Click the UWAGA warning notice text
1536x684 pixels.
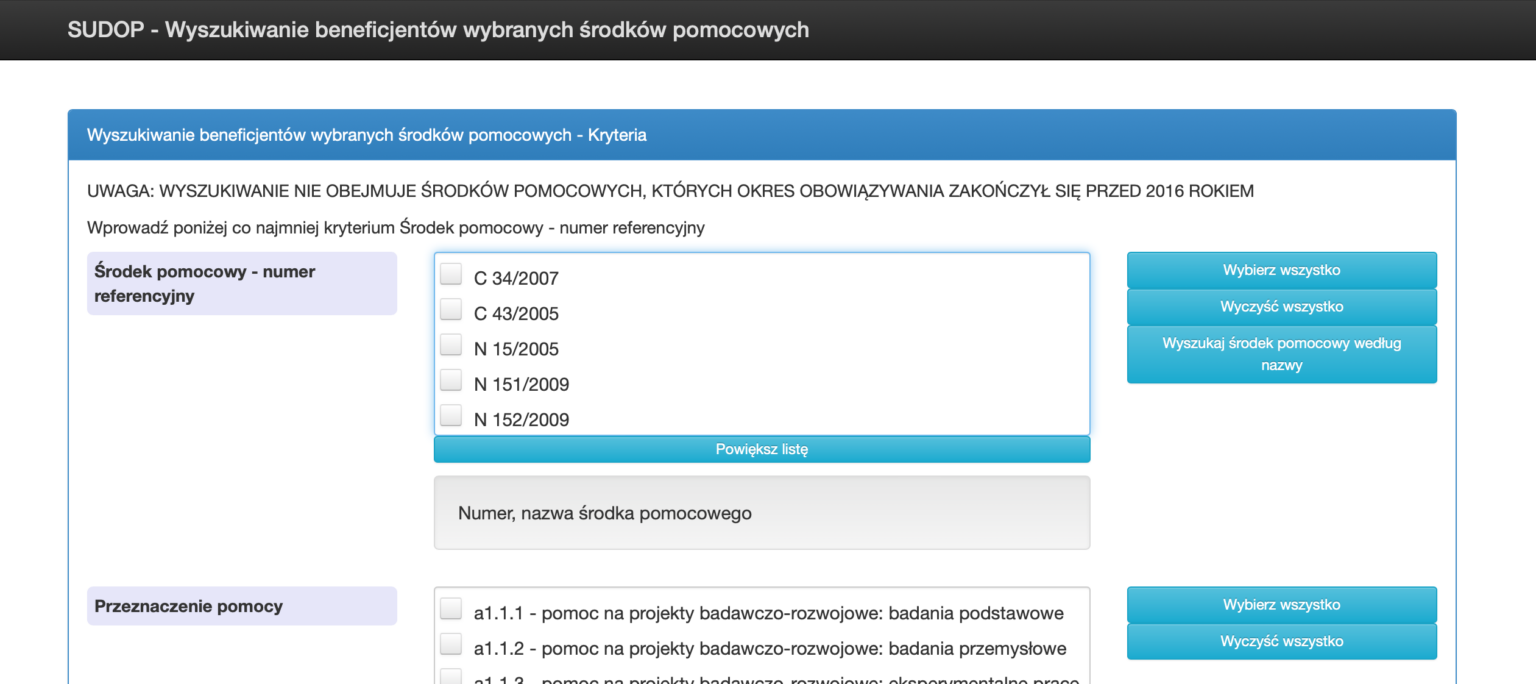tap(670, 190)
